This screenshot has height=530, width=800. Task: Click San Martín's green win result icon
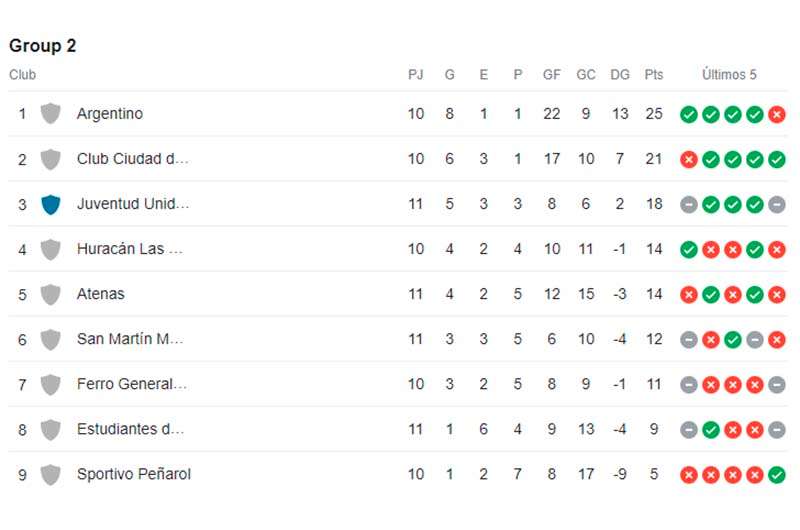pyautogui.click(x=733, y=340)
